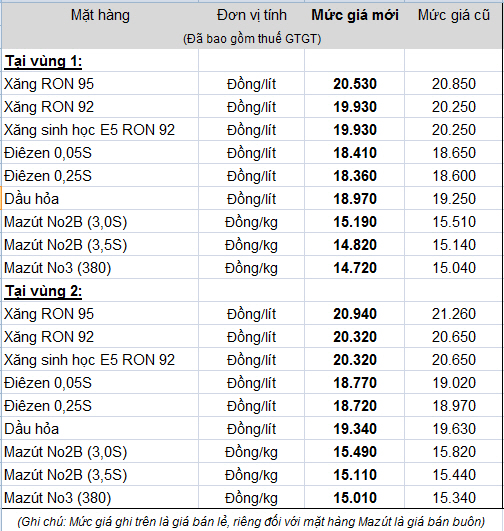Click the 15.190 Mazút No2B (3,0S) price

(355, 222)
